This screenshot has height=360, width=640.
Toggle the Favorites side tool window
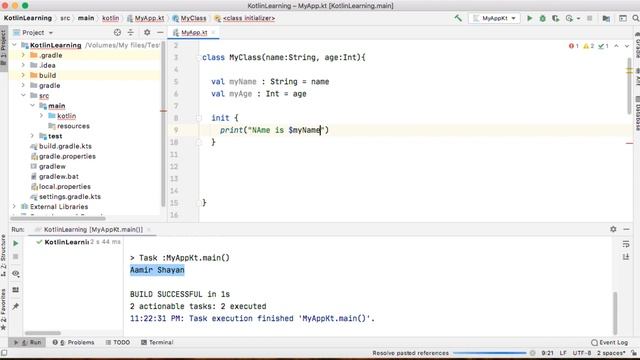click(3, 309)
